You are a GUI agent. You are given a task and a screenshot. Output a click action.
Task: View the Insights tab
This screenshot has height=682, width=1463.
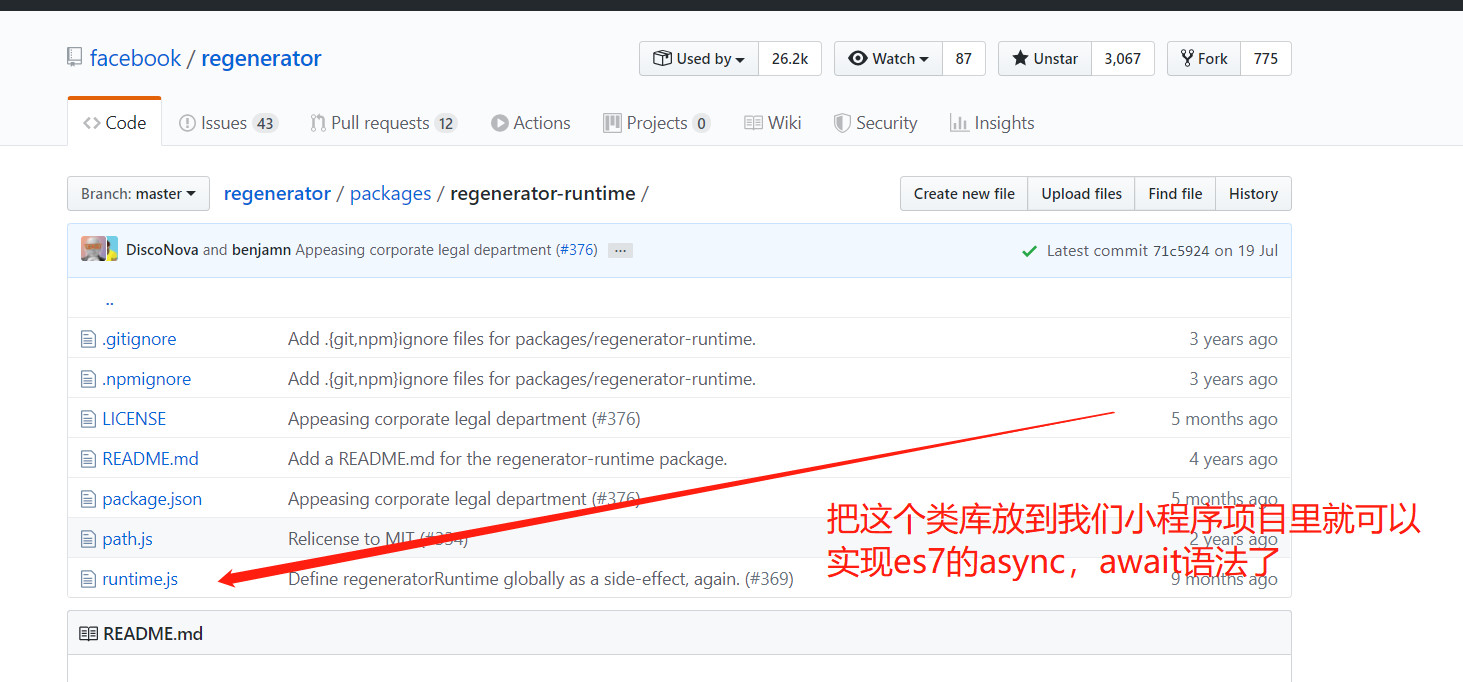click(992, 123)
